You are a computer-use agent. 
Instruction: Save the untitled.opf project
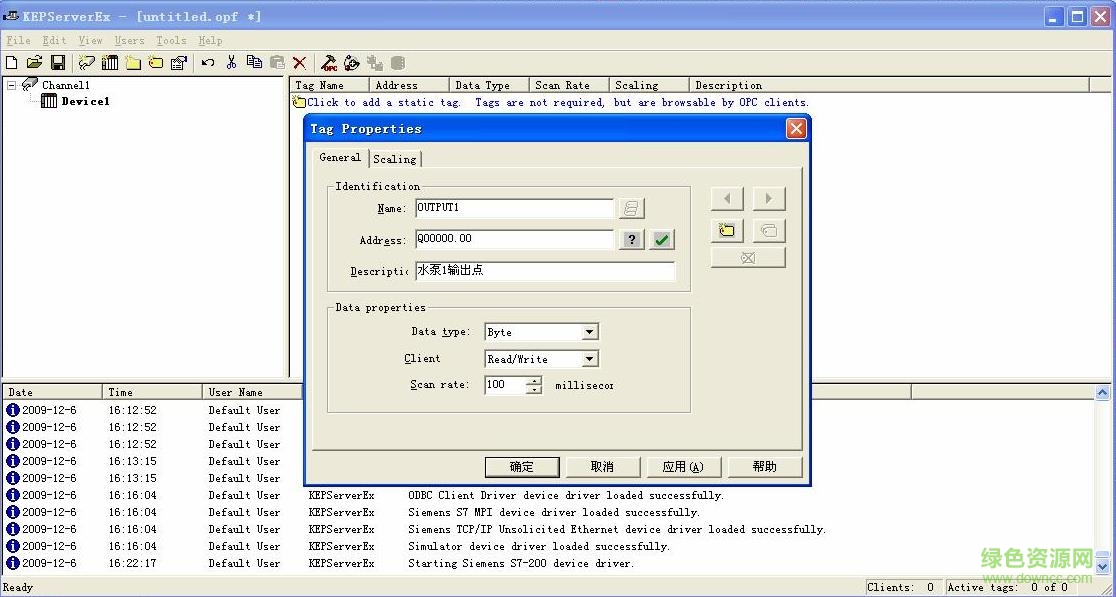[x=58, y=62]
